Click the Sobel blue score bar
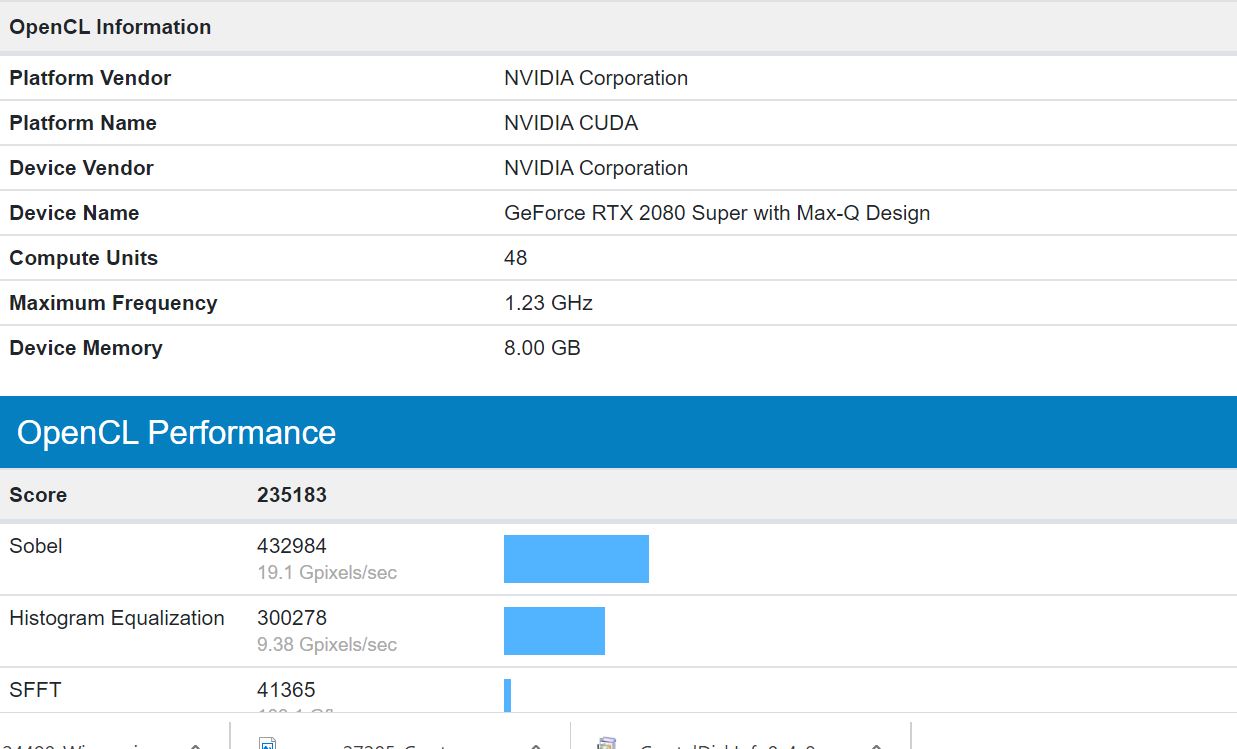Viewport: 1237px width, 749px height. [576, 559]
